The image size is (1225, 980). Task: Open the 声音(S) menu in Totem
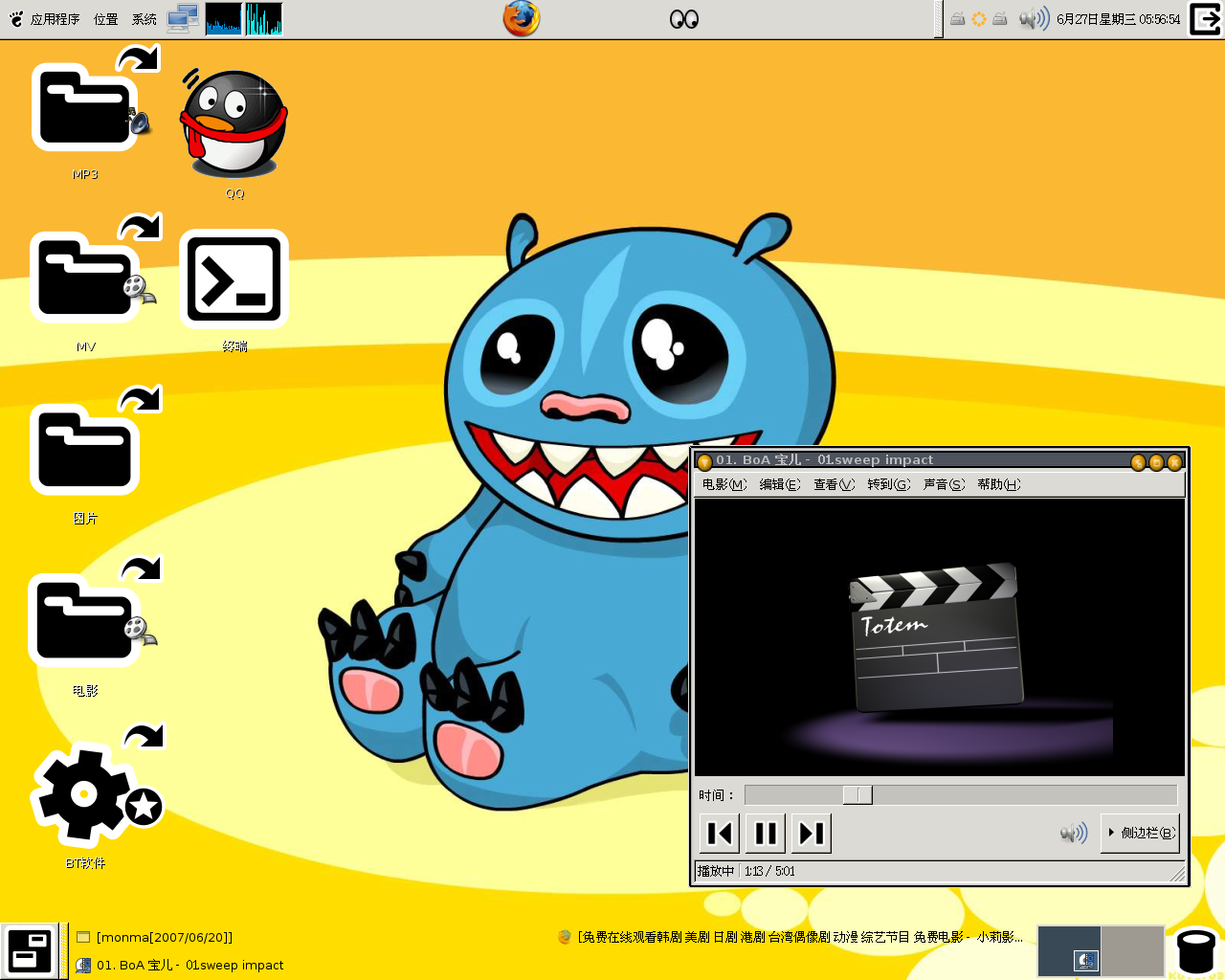(944, 484)
